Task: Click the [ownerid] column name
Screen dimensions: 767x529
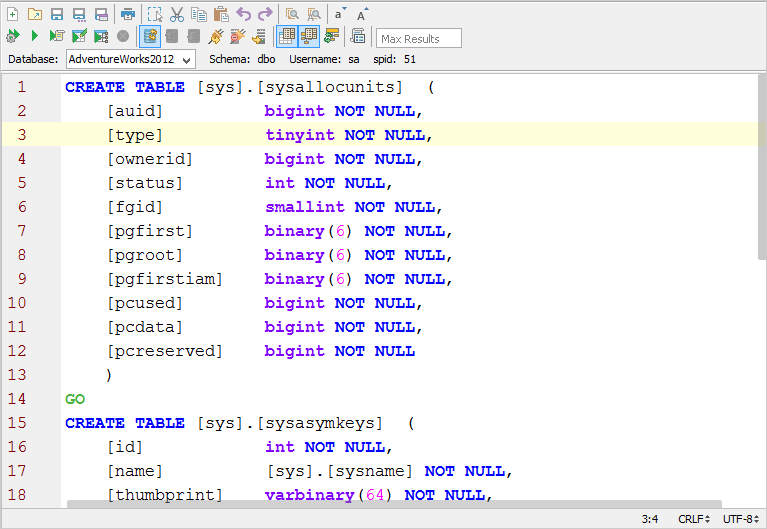Action: (x=150, y=159)
